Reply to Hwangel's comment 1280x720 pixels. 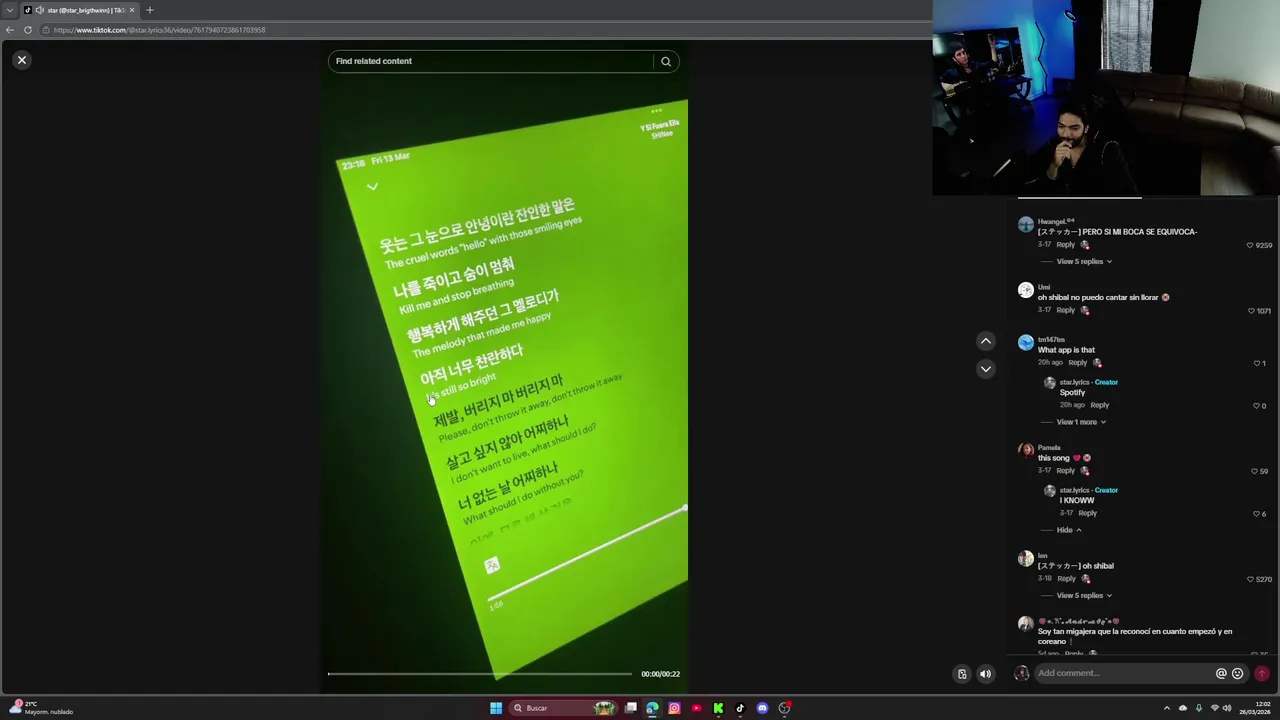point(1066,245)
